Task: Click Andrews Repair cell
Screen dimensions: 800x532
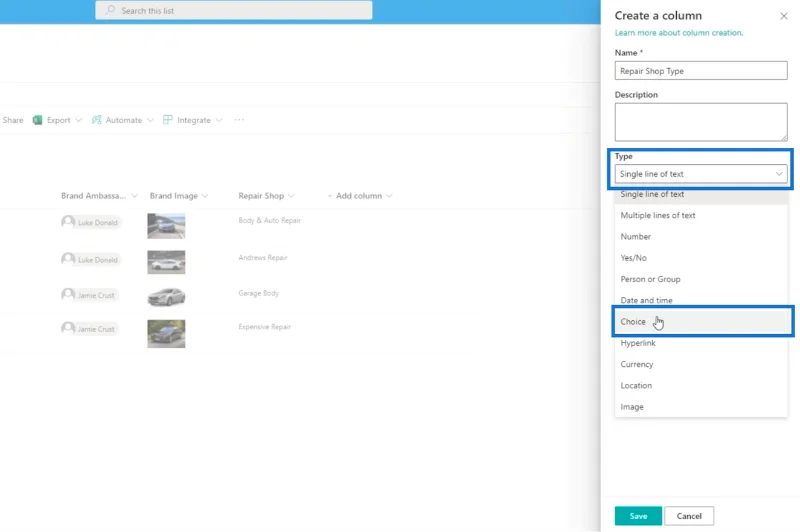Action: pyautogui.click(x=263, y=258)
